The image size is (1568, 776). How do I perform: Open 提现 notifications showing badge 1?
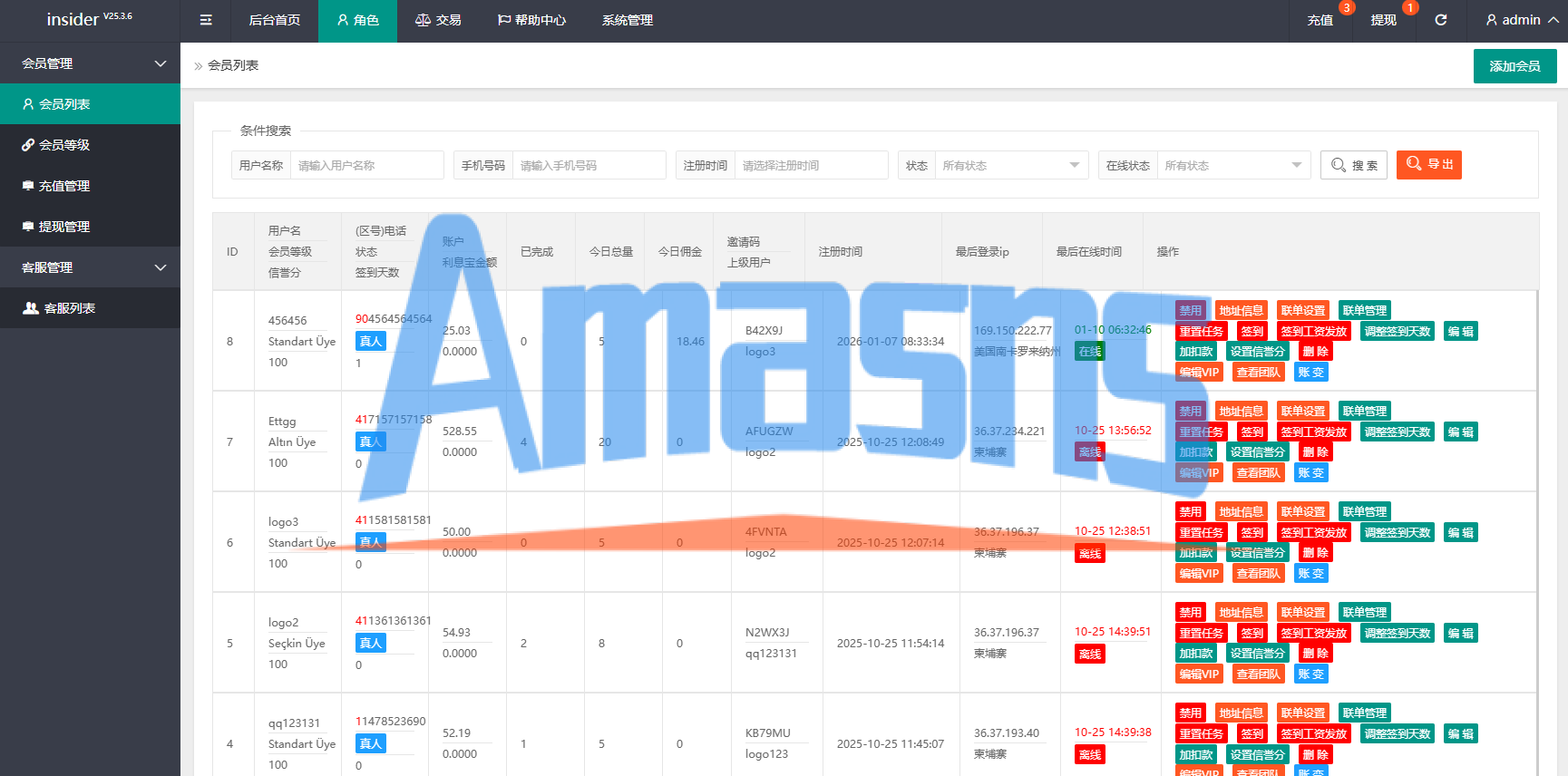1384,20
